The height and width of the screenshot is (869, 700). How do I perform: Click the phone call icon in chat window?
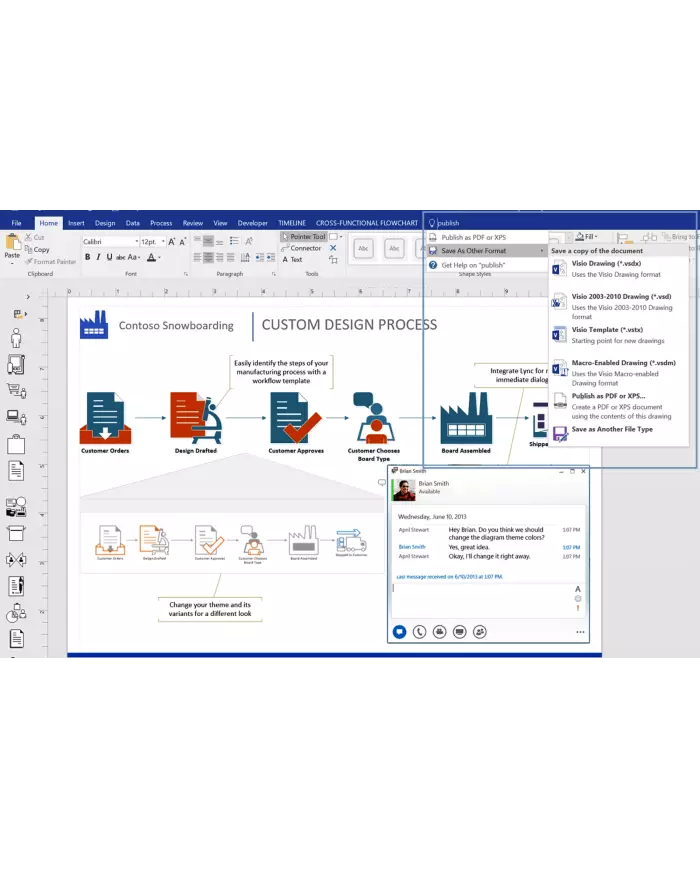coord(420,632)
